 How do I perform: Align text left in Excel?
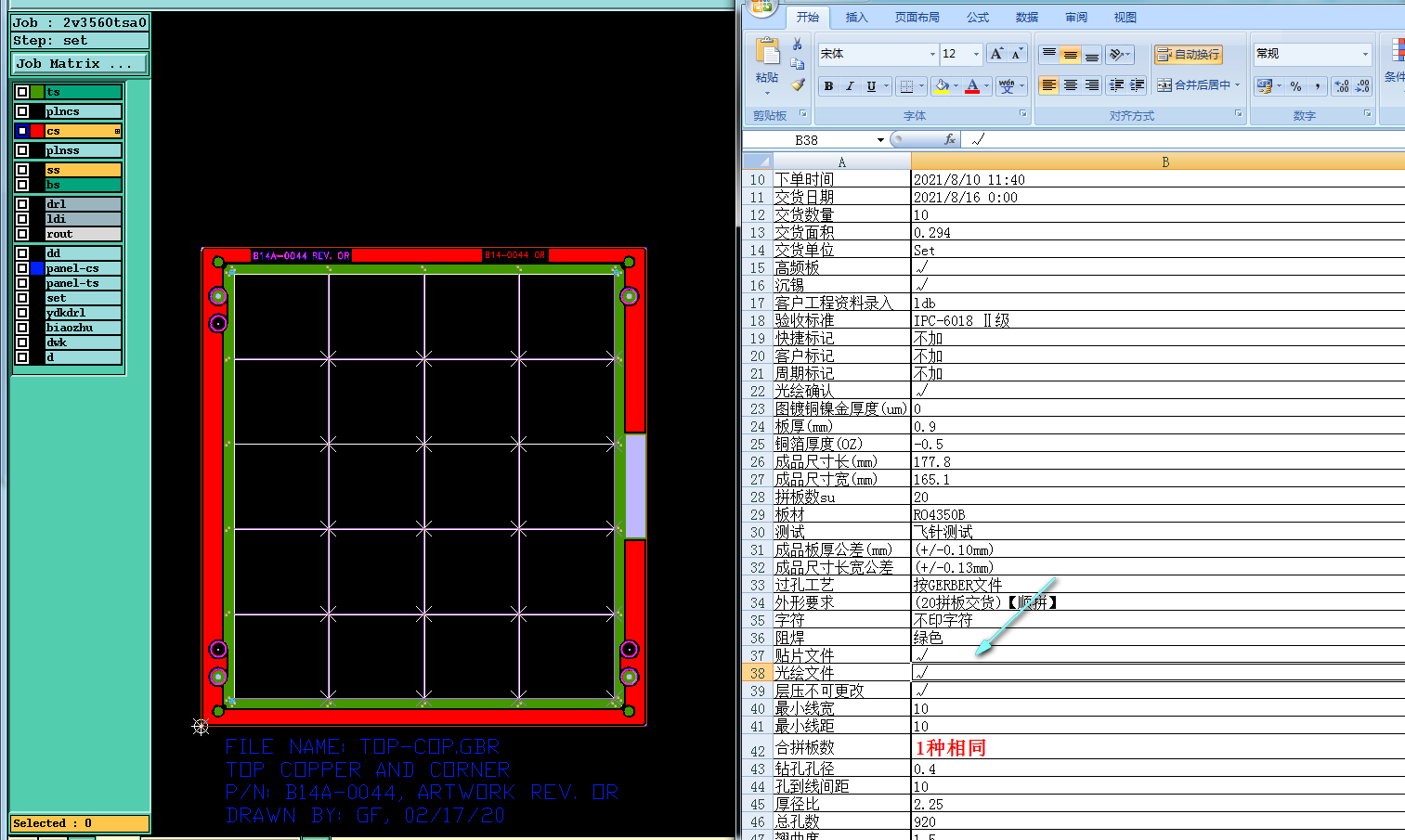(x=1049, y=85)
